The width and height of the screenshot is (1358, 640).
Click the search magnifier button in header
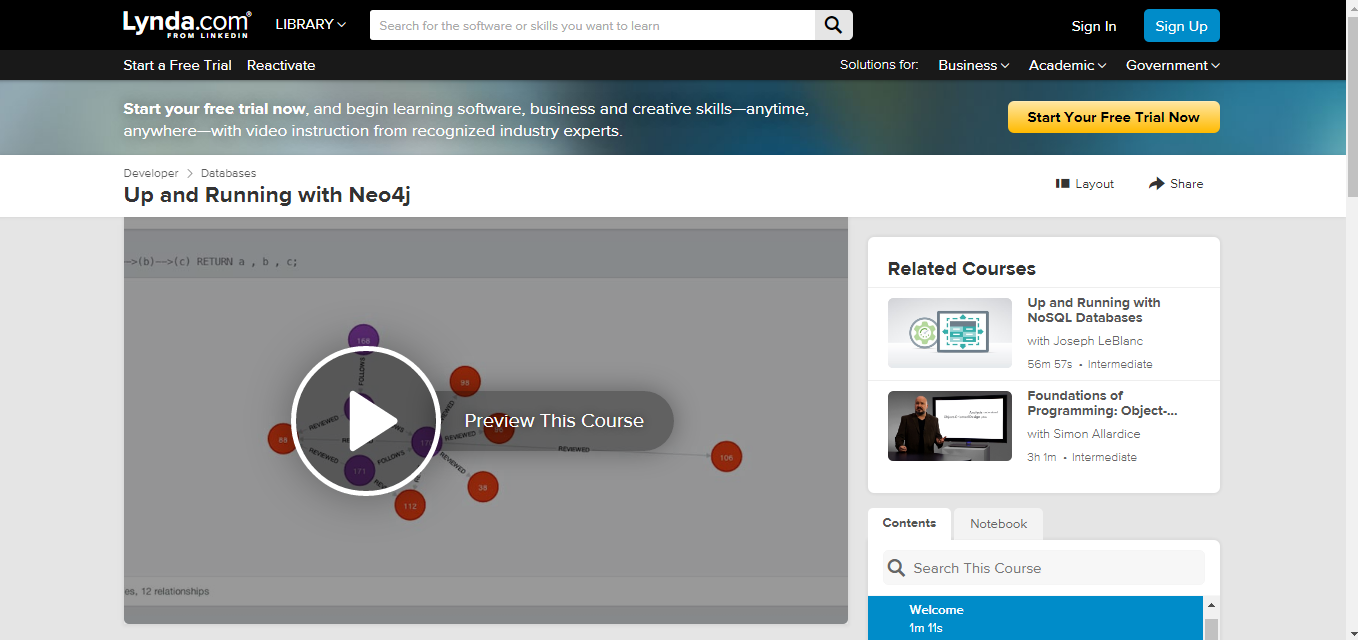tap(834, 25)
